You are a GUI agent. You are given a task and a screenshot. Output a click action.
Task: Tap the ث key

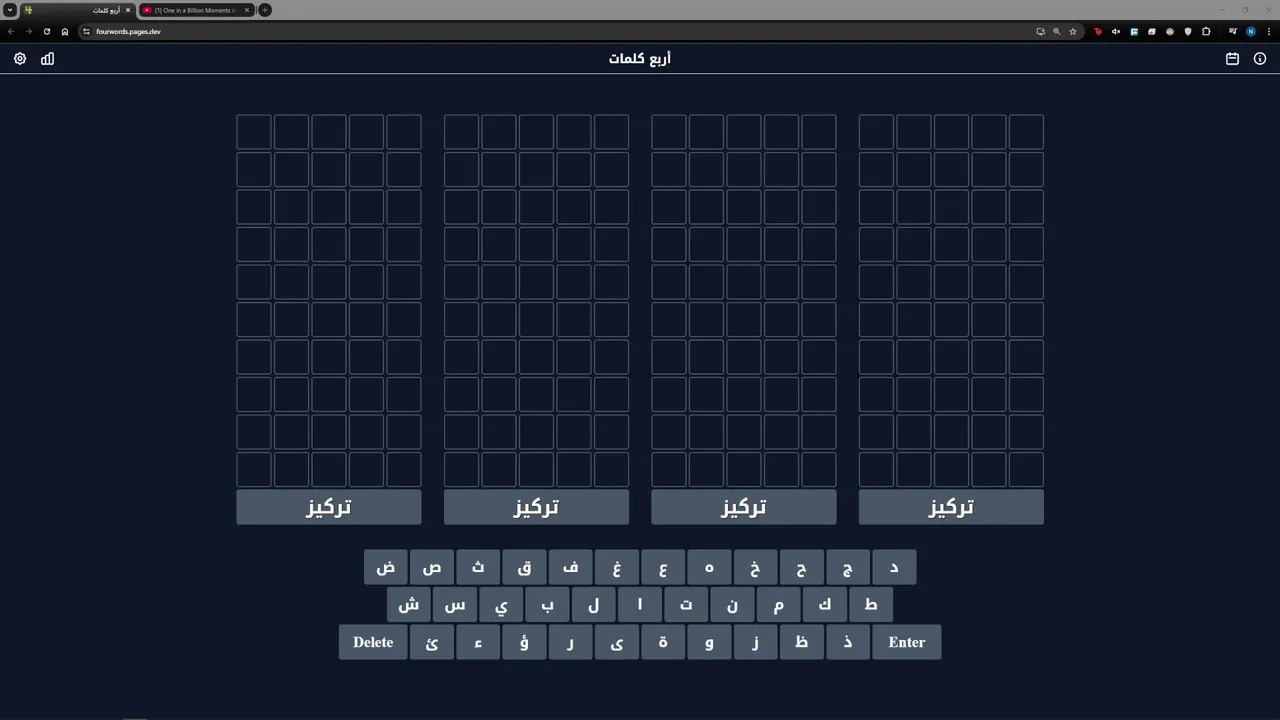(478, 567)
